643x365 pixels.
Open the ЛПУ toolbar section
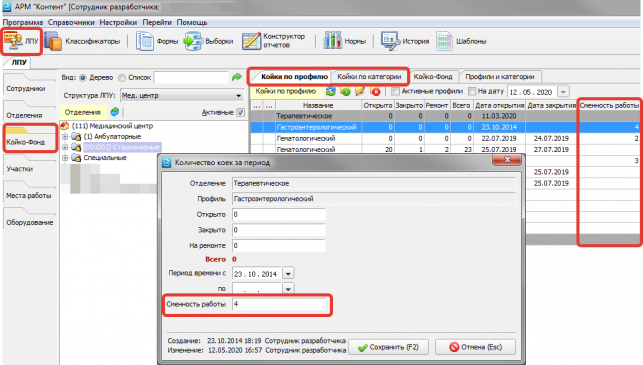click(x=21, y=41)
